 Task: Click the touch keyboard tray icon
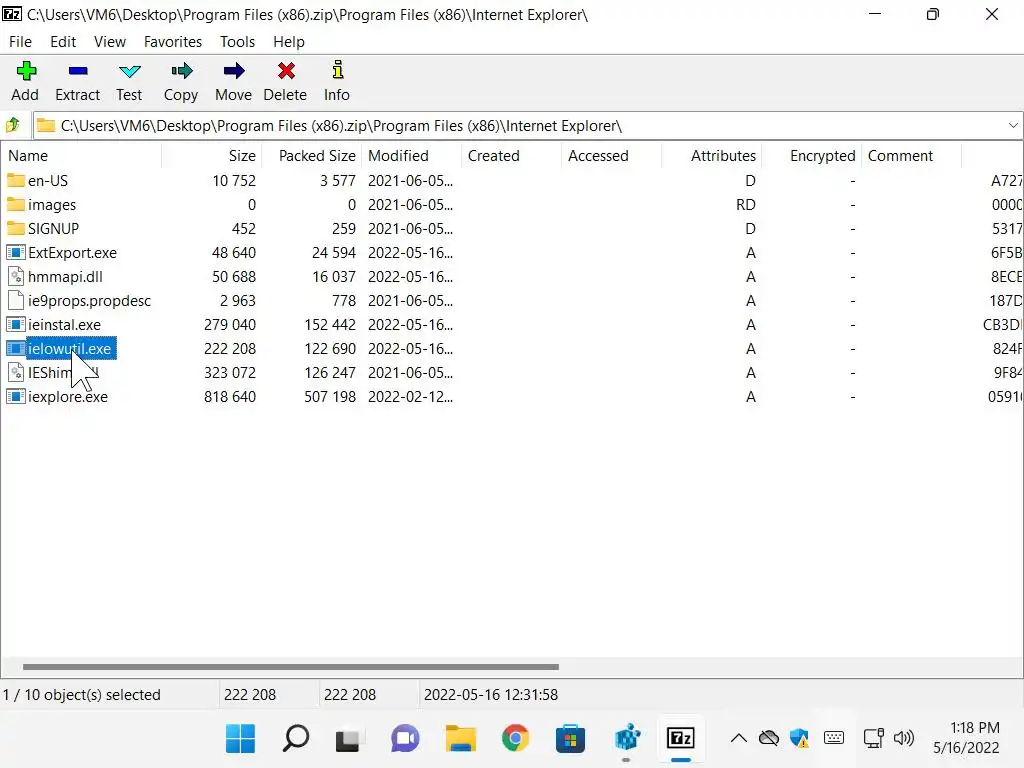tap(833, 738)
